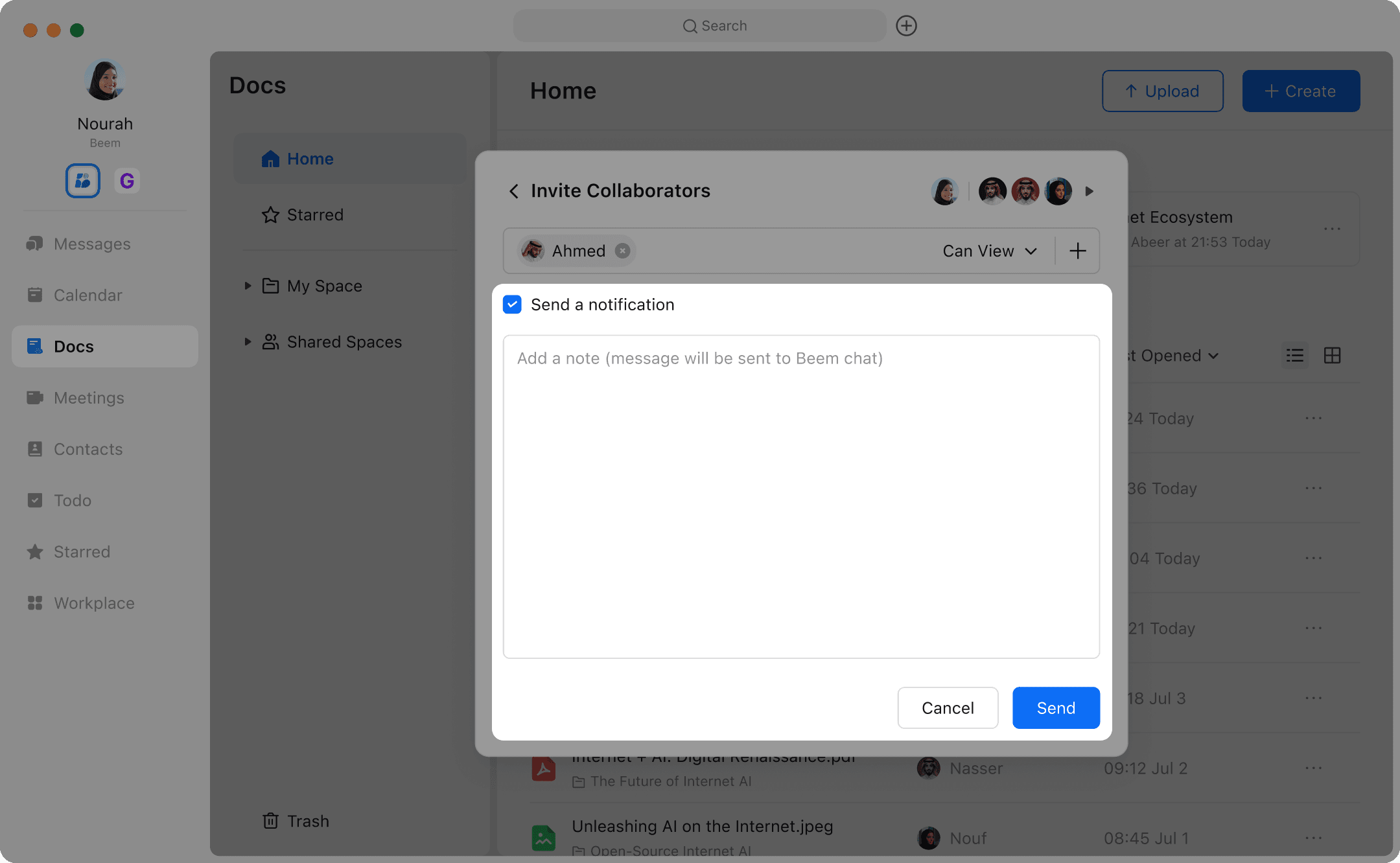1400x863 pixels.
Task: Open the Can View permission dropdown
Action: point(989,251)
